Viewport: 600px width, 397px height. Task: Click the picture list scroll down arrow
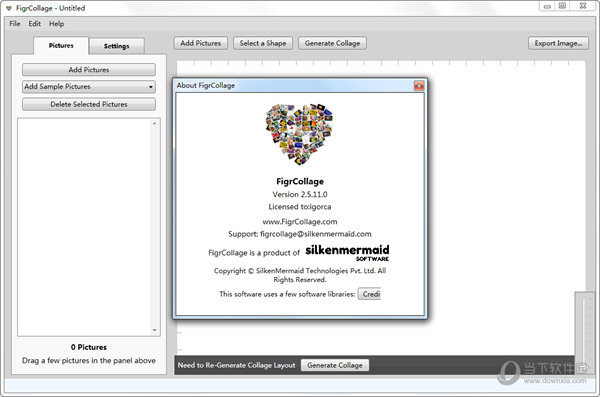[154, 330]
